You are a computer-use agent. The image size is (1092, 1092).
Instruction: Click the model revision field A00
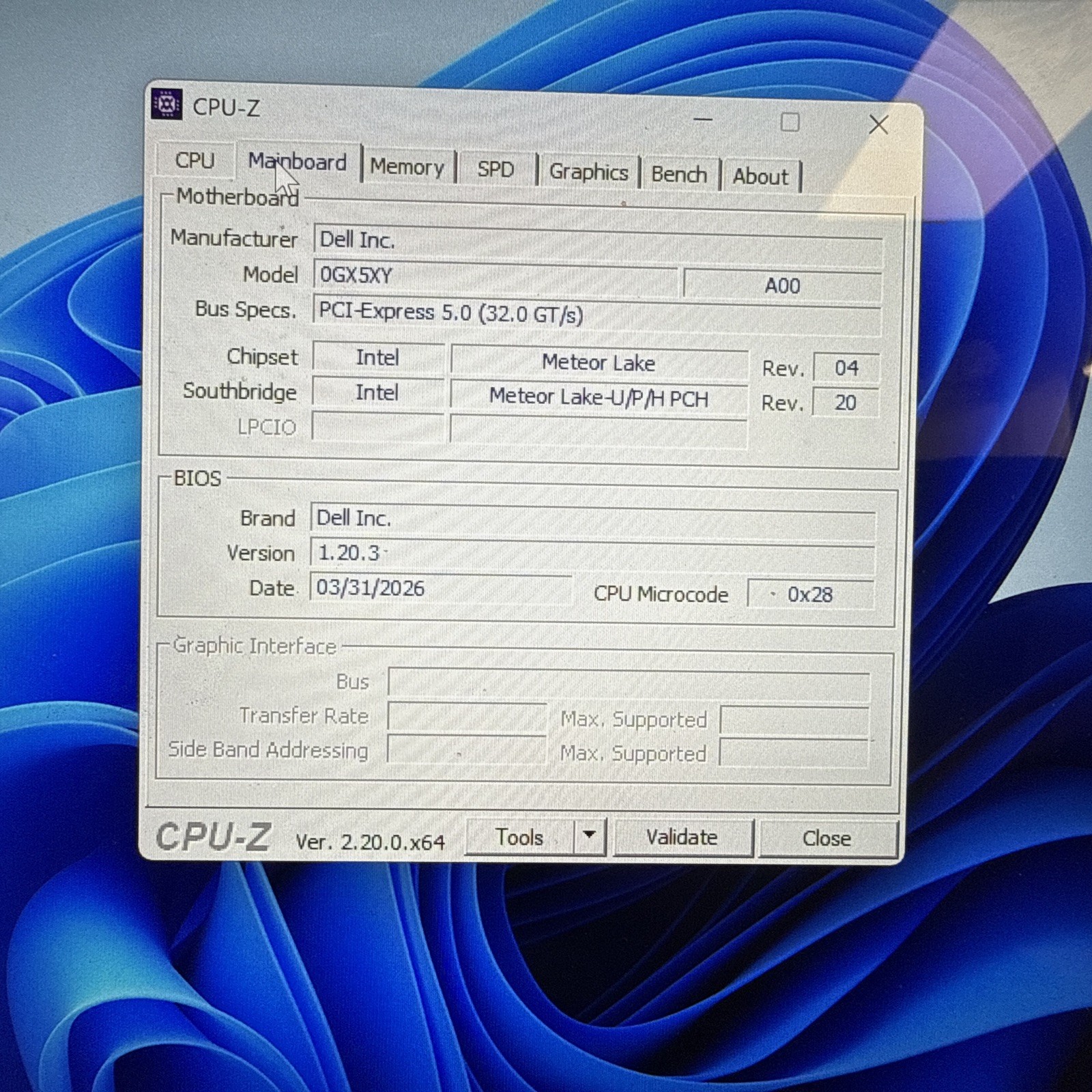click(x=782, y=285)
